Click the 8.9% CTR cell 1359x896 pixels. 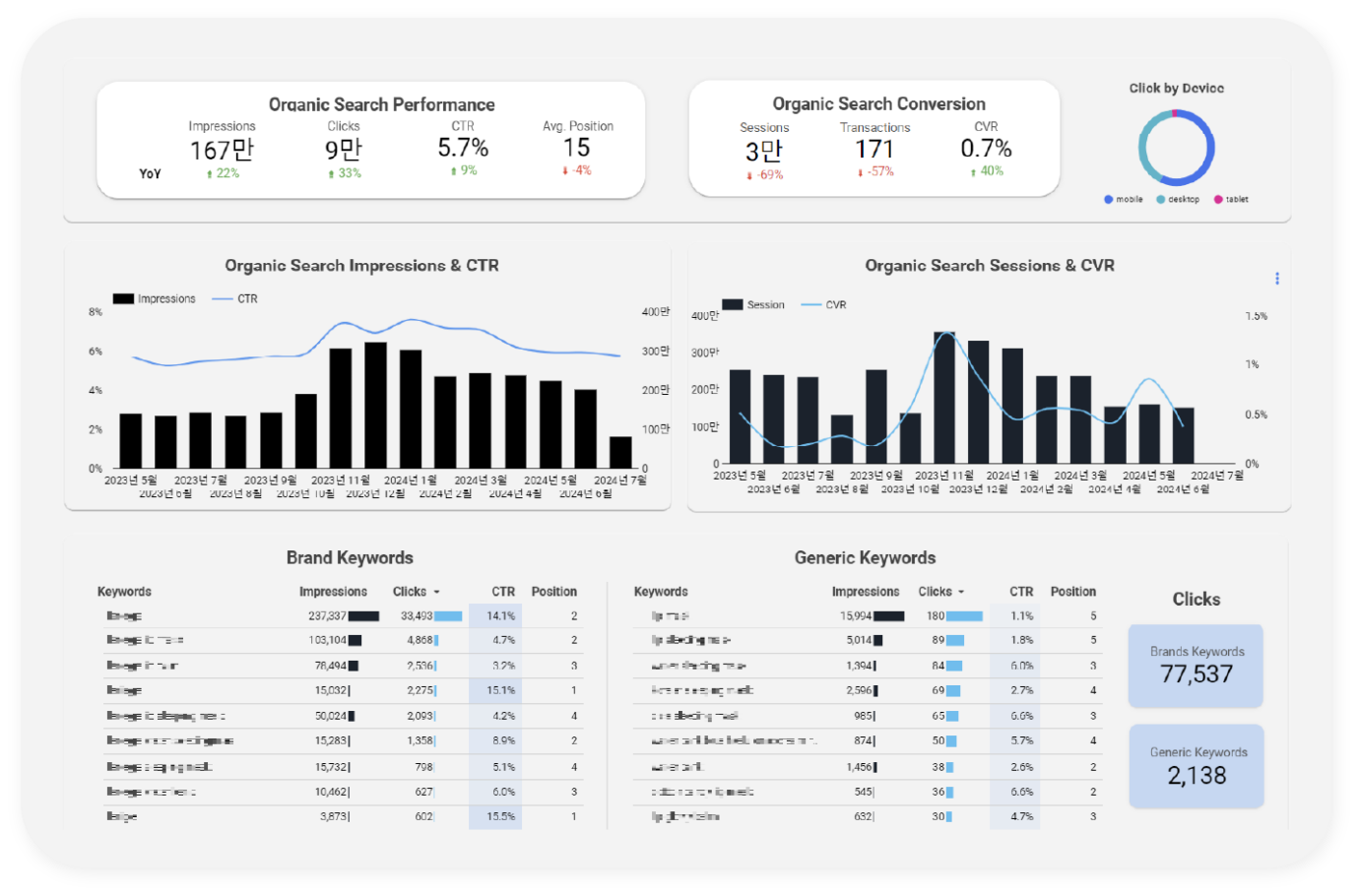(x=503, y=740)
